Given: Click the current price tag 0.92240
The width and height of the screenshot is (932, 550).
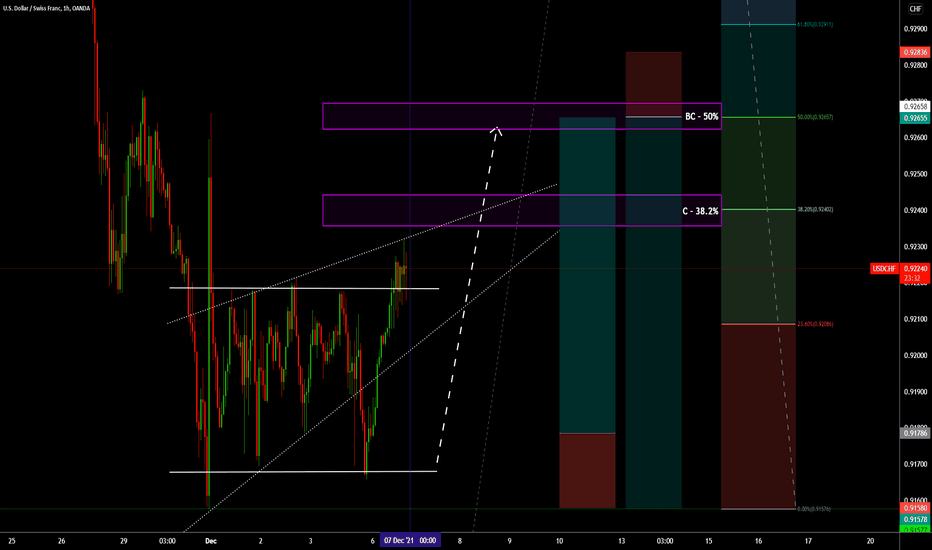Looking at the screenshot, I should (915, 269).
